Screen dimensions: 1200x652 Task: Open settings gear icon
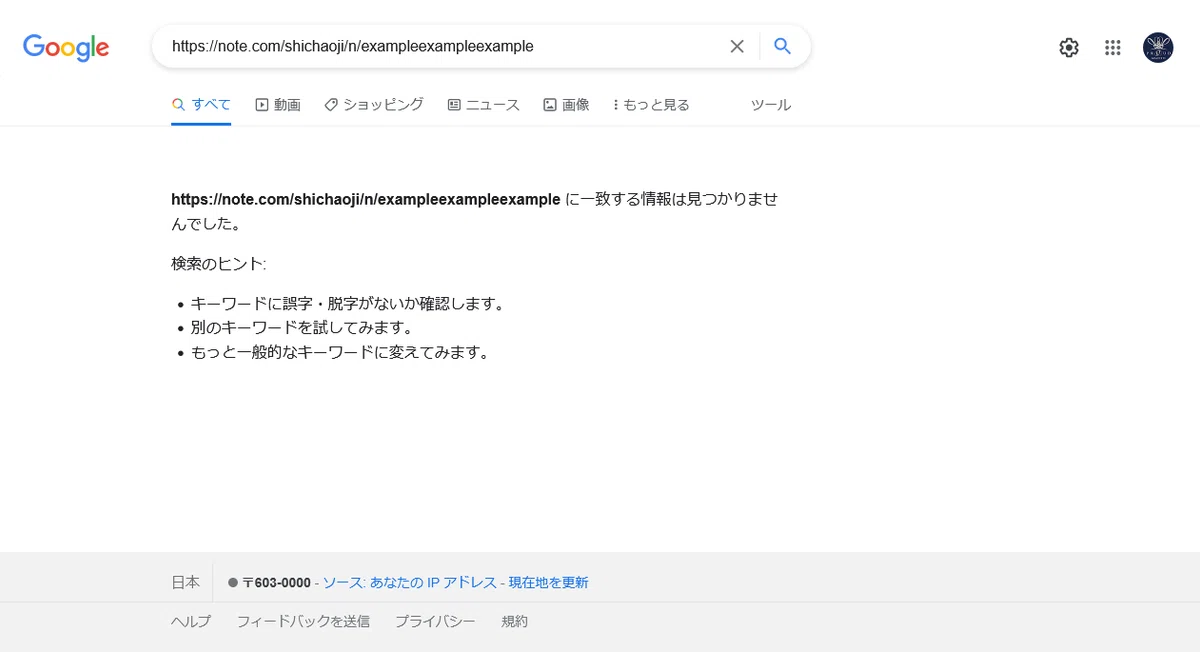(x=1069, y=47)
